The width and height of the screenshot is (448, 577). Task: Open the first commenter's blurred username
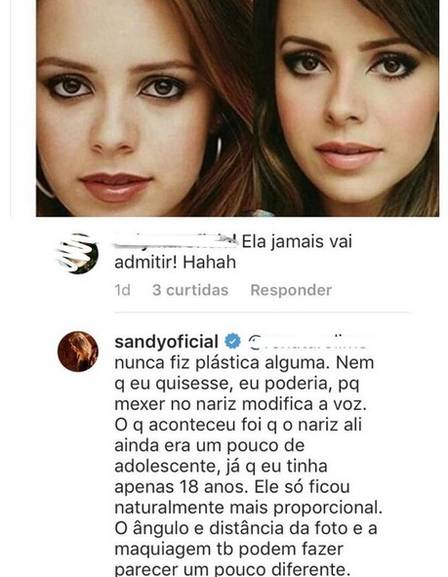(175, 240)
